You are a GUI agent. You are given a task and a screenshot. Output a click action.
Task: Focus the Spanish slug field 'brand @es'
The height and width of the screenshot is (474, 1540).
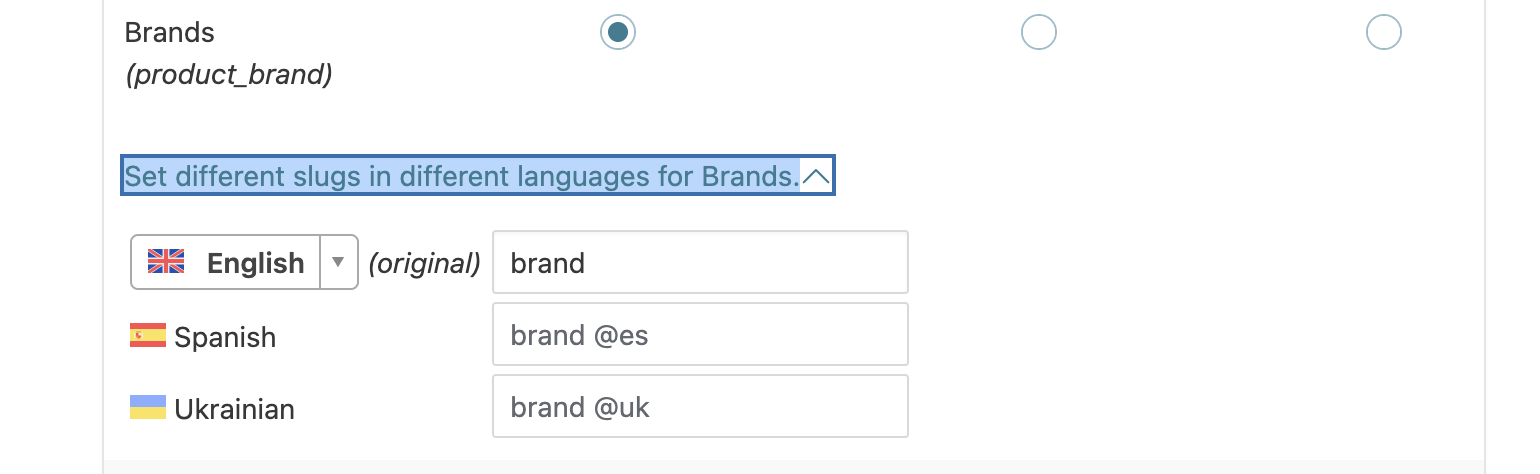click(700, 334)
